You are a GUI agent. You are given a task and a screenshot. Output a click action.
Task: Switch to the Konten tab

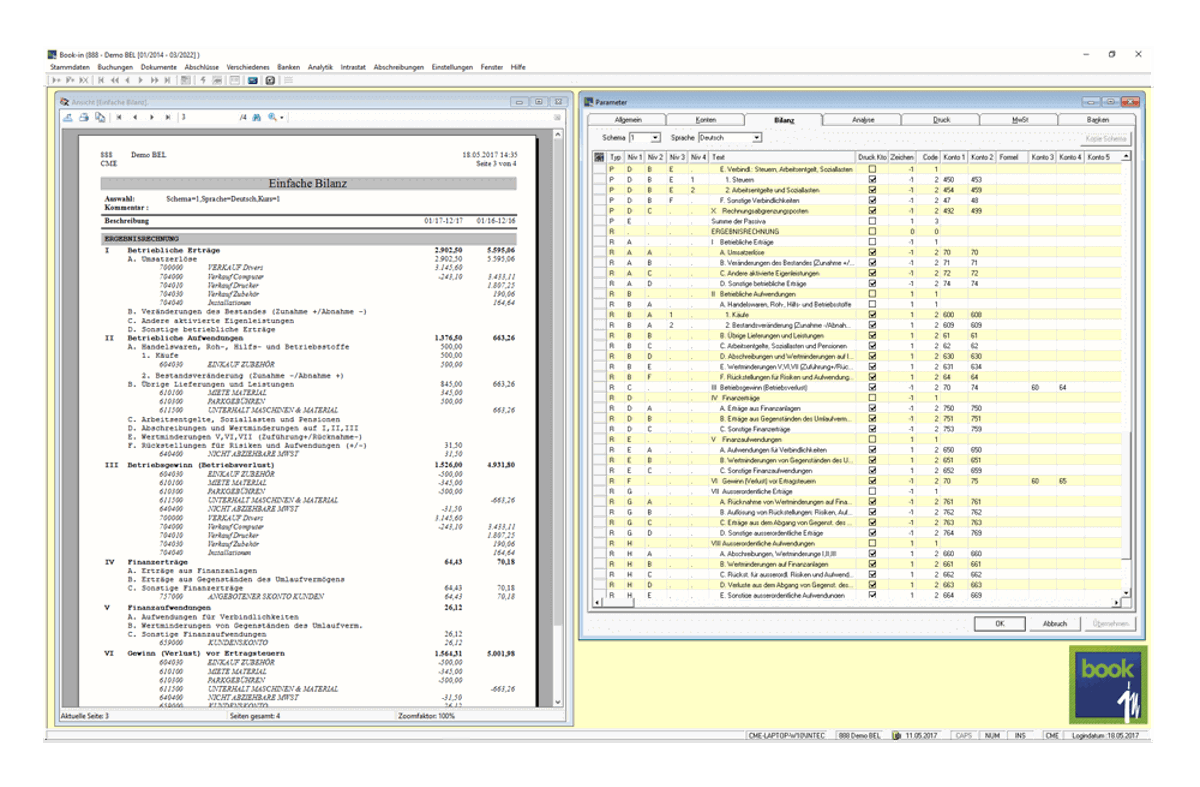[706, 119]
